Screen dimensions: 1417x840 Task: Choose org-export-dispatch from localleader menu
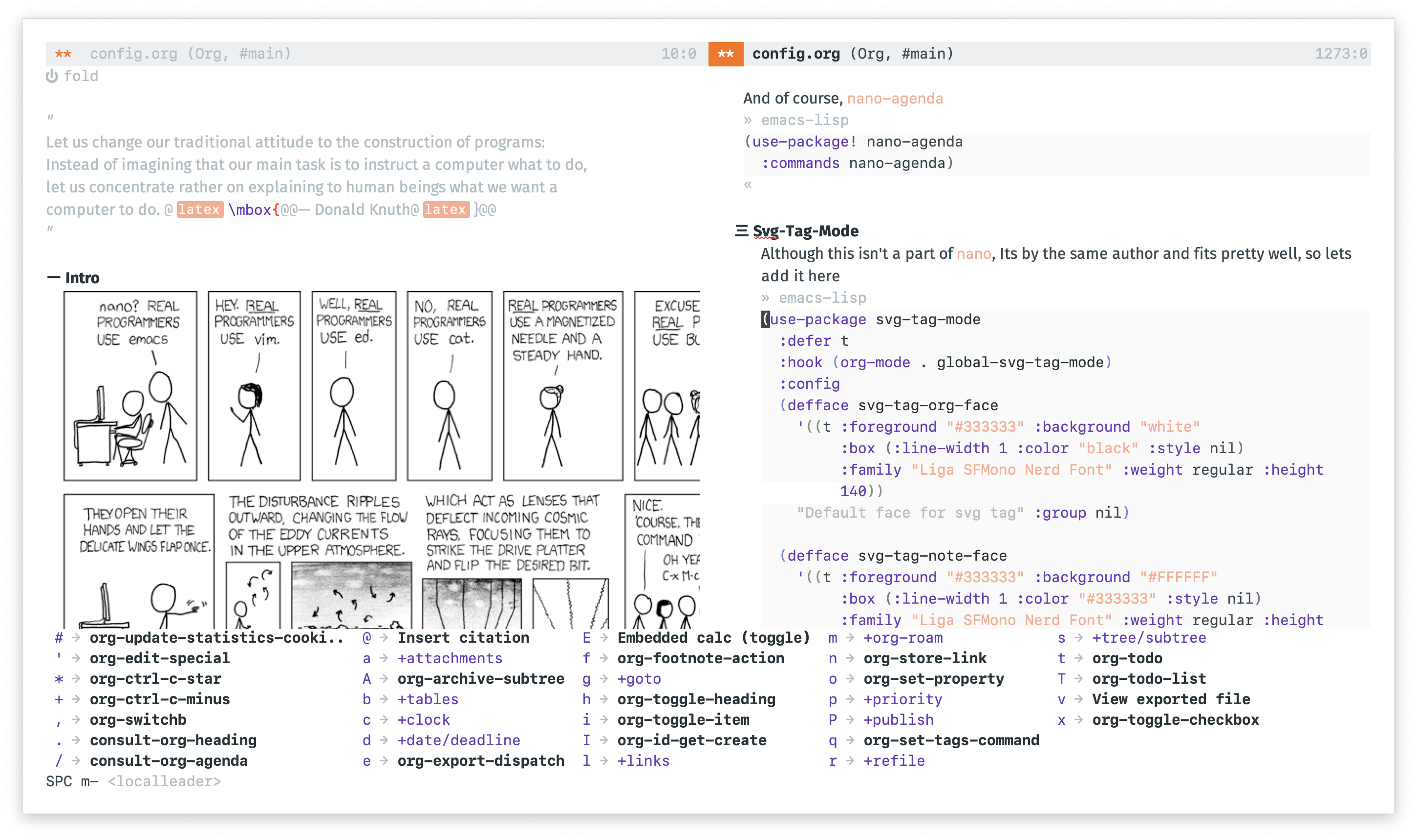(480, 761)
